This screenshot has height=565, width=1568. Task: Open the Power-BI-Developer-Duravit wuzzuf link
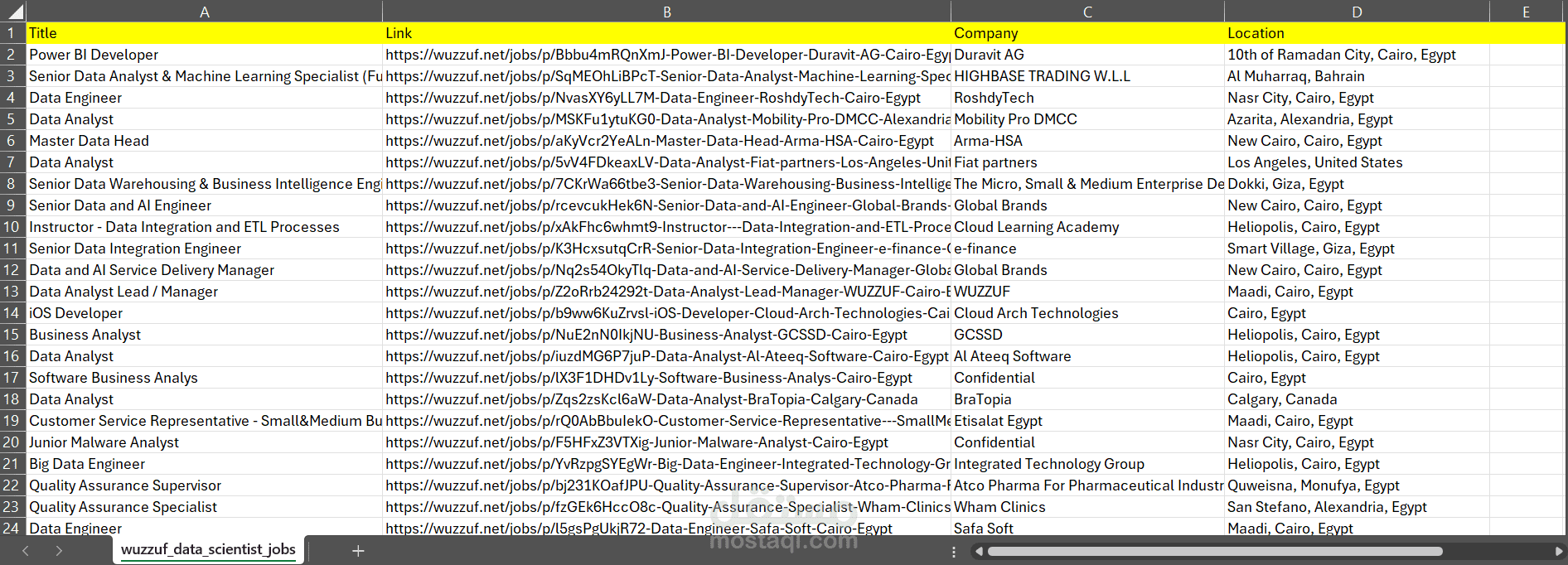[x=667, y=55]
